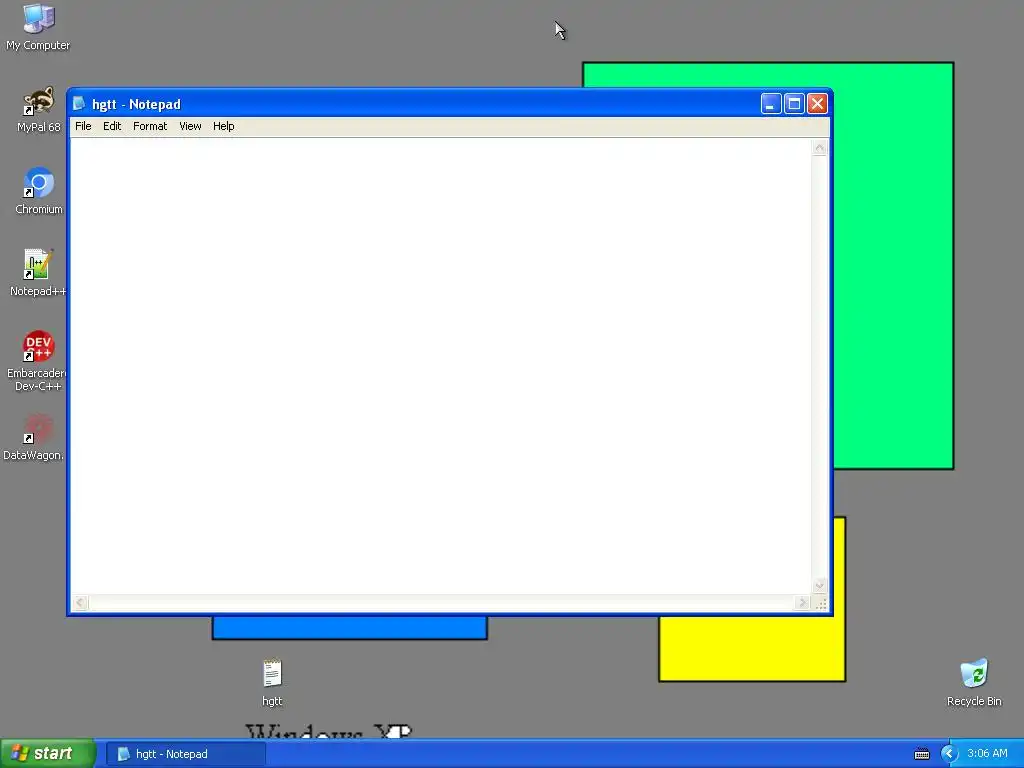This screenshot has height=768, width=1024.
Task: Click the Notepad window resize grip
Action: pyautogui.click(x=821, y=603)
